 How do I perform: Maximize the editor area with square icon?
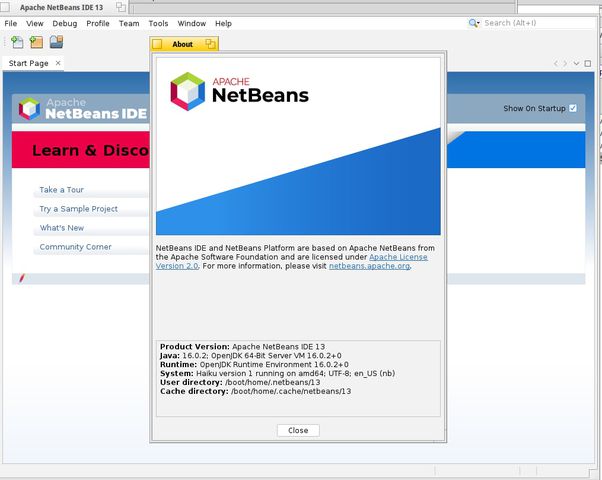(587, 63)
